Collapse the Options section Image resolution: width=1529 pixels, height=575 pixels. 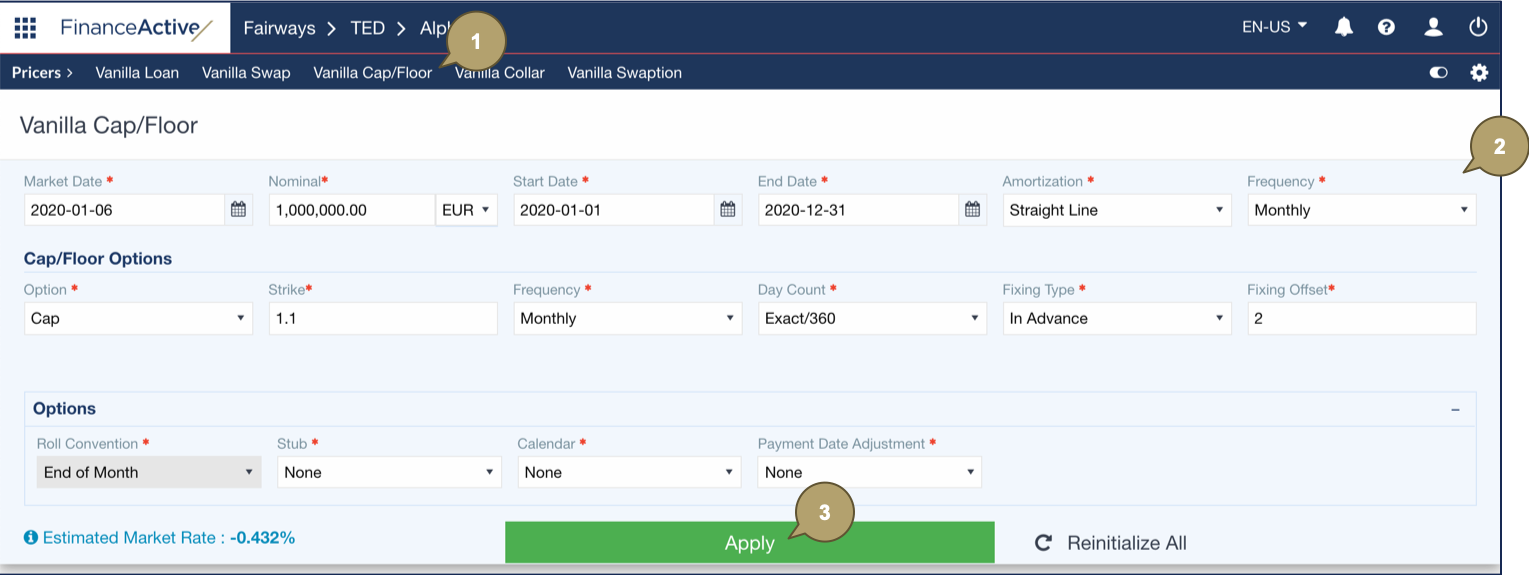click(x=1455, y=409)
